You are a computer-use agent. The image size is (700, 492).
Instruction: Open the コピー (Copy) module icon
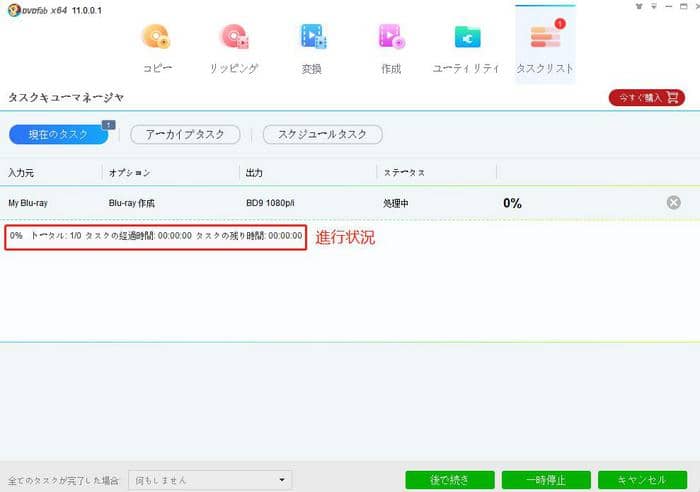tap(157, 38)
